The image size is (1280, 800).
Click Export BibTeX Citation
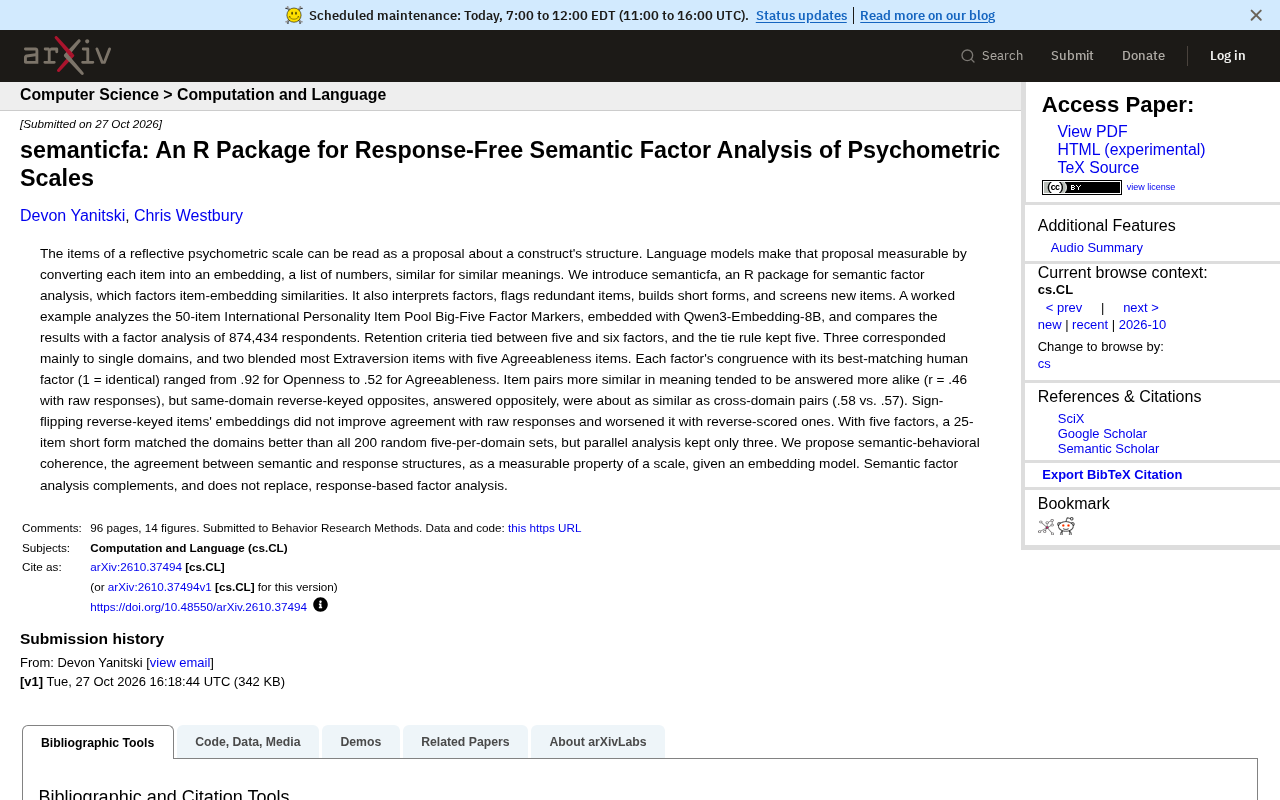(x=1112, y=475)
